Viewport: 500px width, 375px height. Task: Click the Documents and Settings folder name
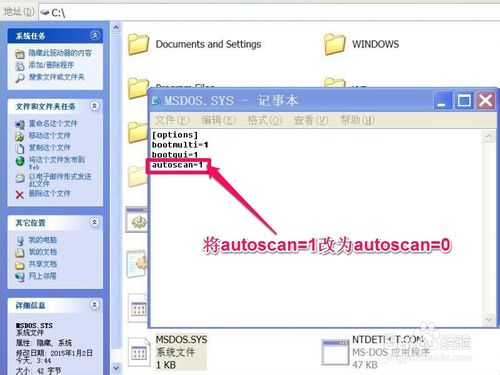[x=208, y=44]
